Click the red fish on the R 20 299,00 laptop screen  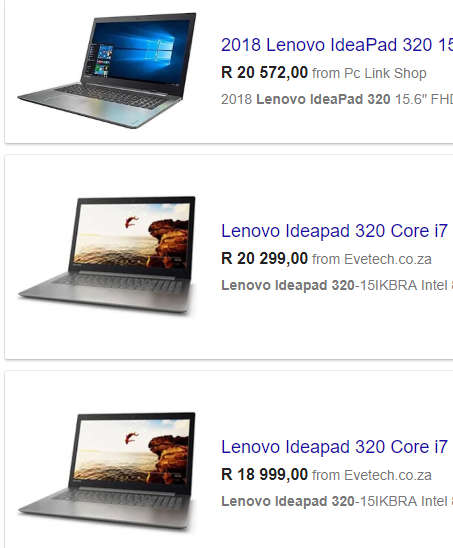(x=131, y=222)
